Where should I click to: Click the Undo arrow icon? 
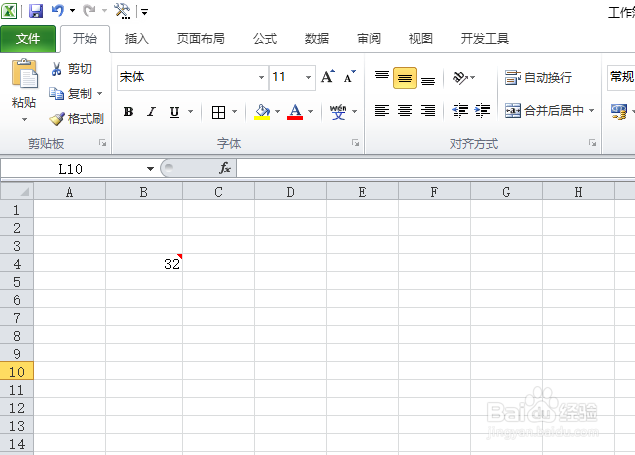(58, 11)
